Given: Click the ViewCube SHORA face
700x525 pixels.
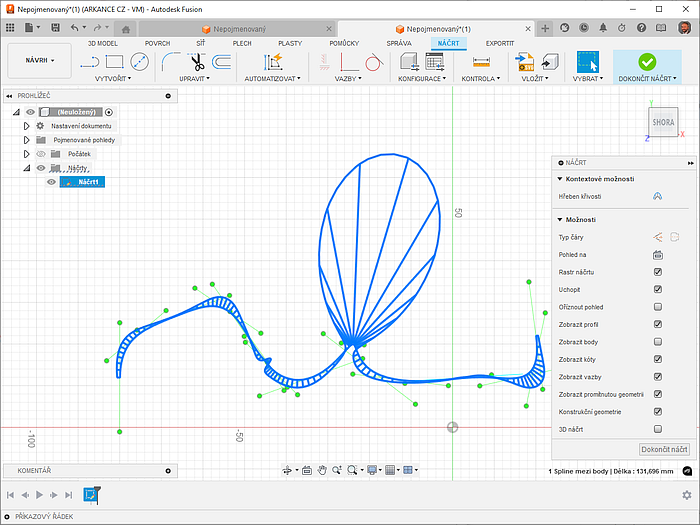Looking at the screenshot, I should click(663, 122).
